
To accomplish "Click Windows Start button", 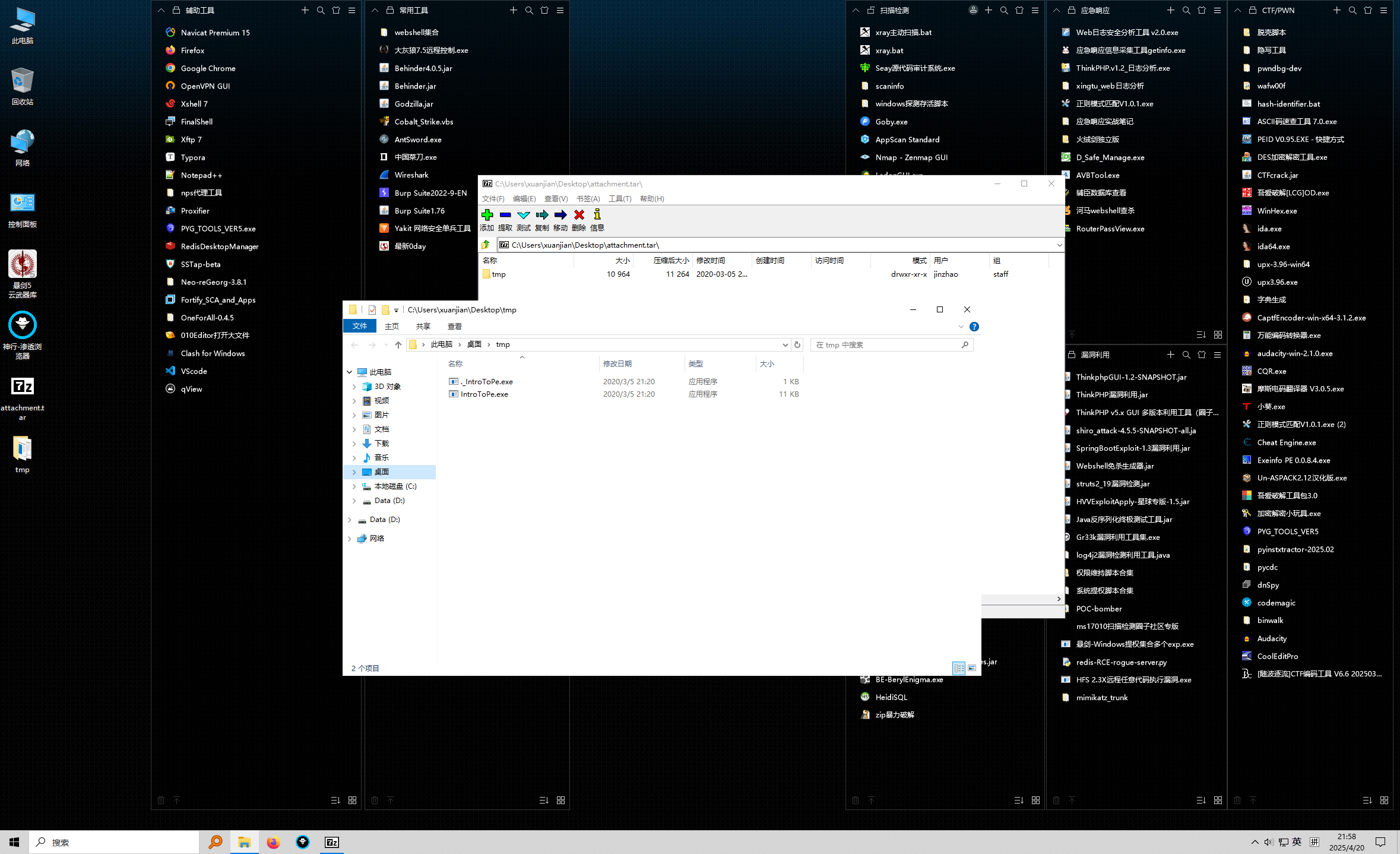I will point(14,842).
